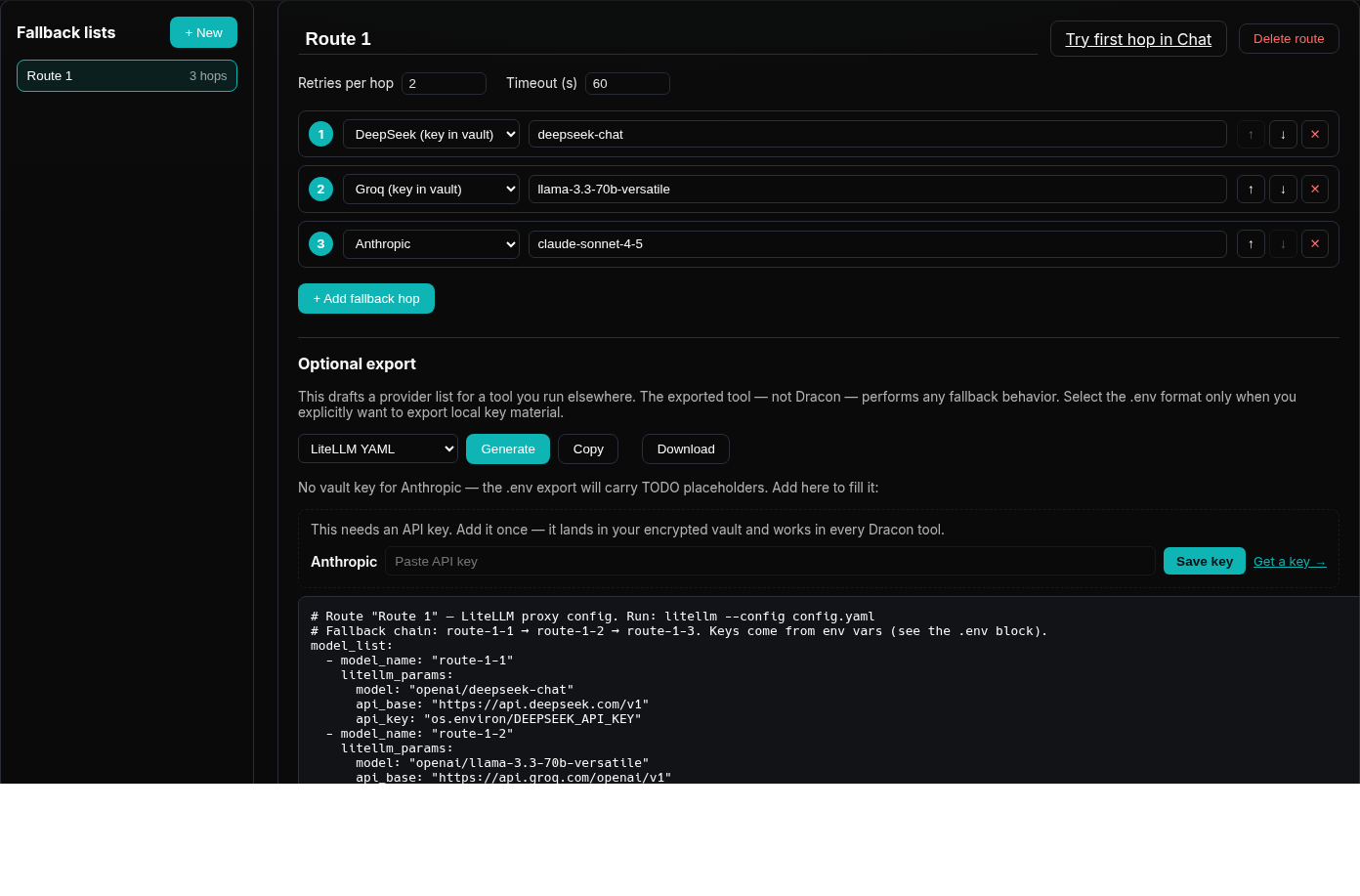Move the Groq hop up
The width and height of the screenshot is (1360, 896).
tap(1251, 189)
